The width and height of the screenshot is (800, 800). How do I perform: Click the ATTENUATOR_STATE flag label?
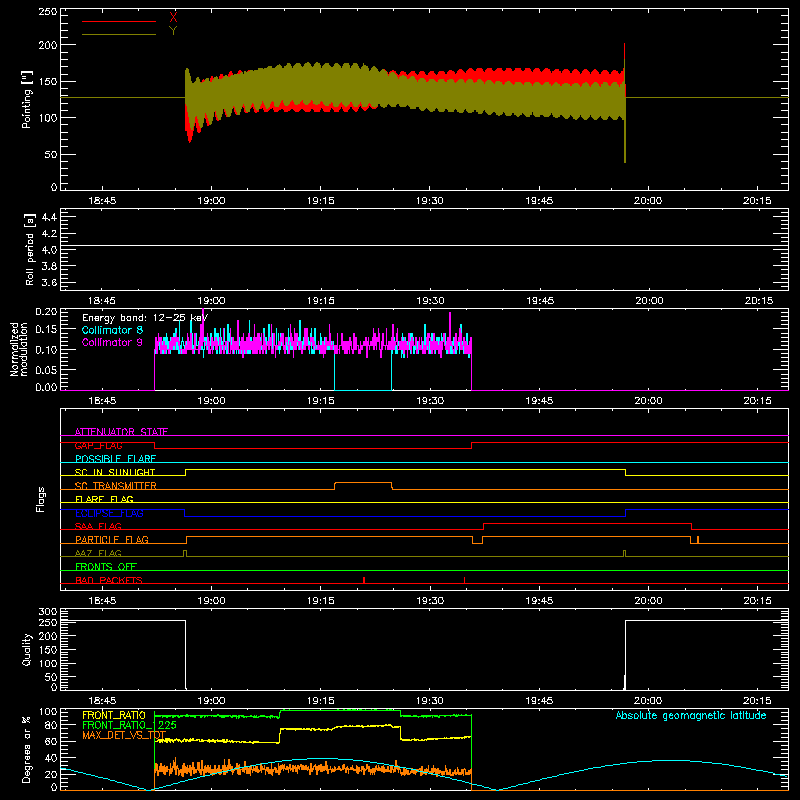[x=121, y=432]
